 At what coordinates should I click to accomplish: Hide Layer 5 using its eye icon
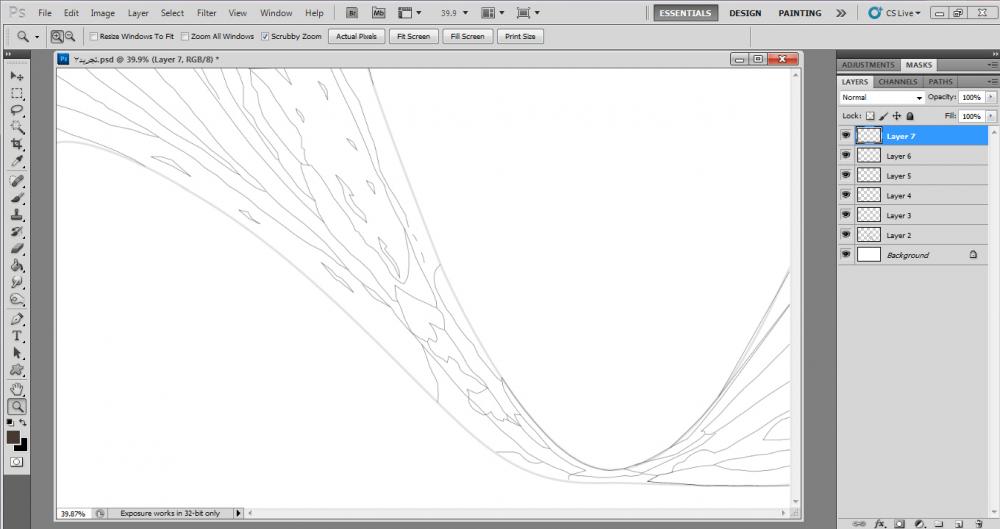coord(846,175)
